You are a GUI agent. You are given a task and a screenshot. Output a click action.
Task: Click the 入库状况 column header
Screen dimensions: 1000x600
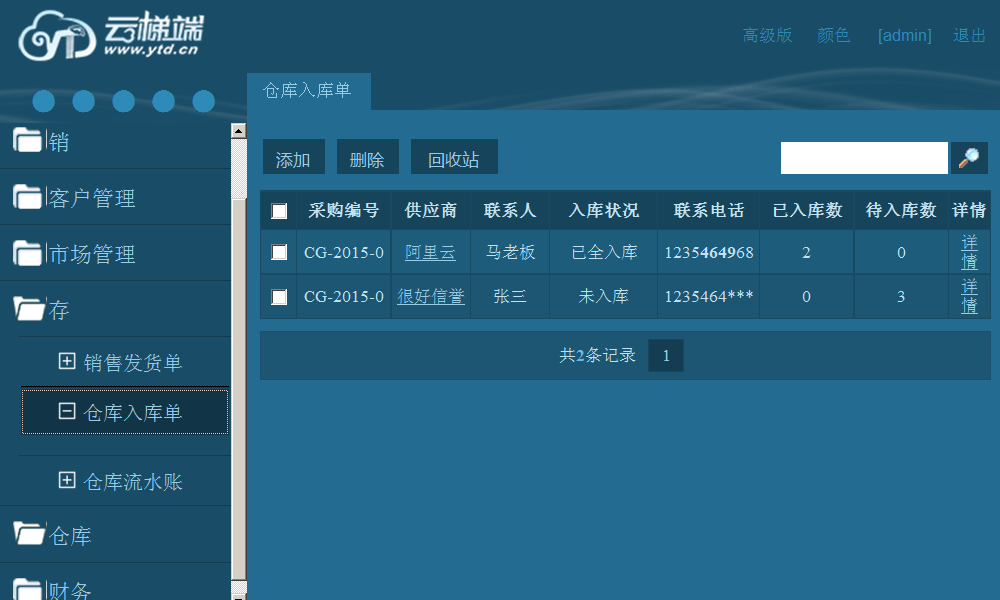click(603, 210)
